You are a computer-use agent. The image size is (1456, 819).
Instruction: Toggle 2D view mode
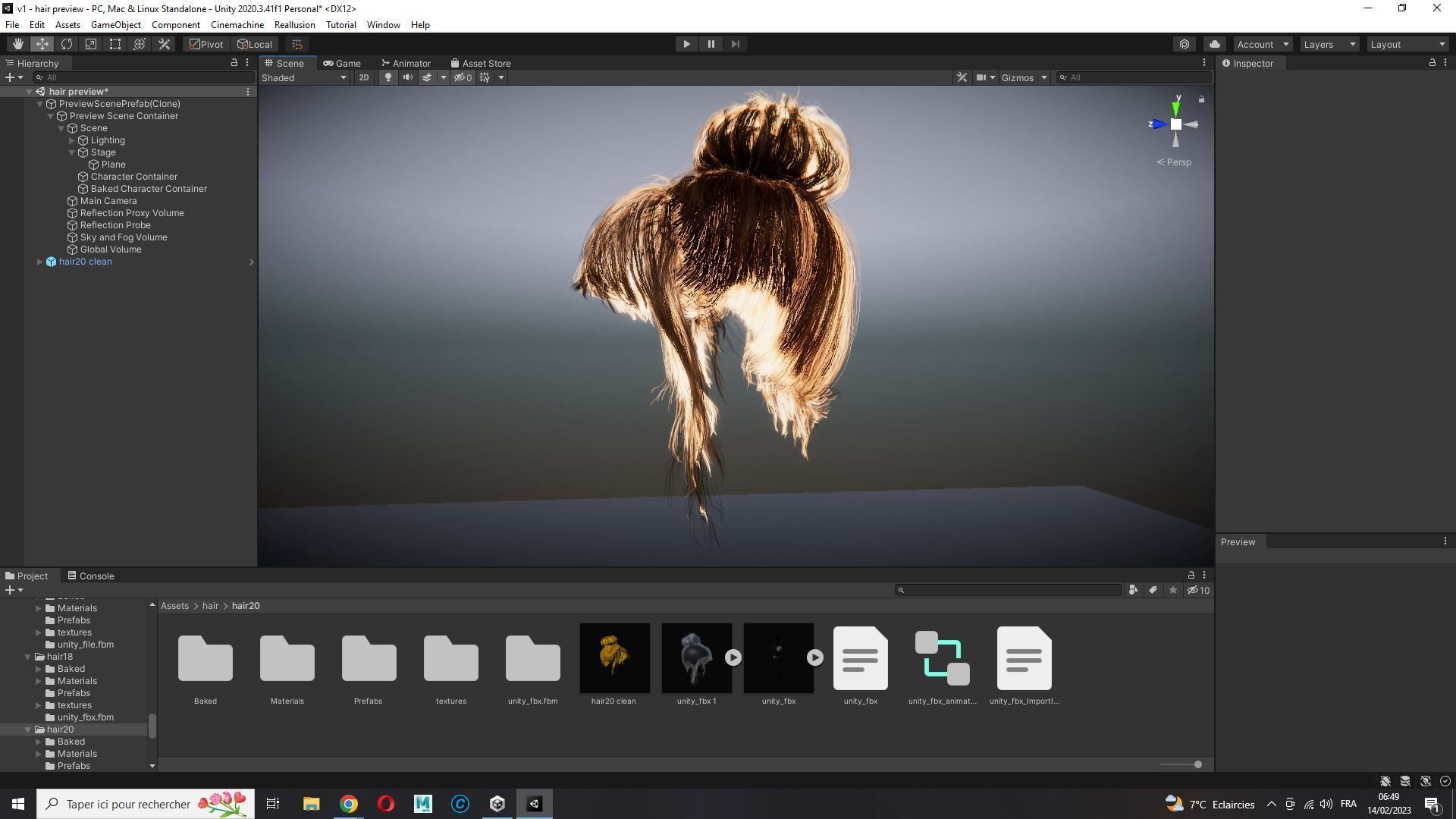pyautogui.click(x=364, y=77)
